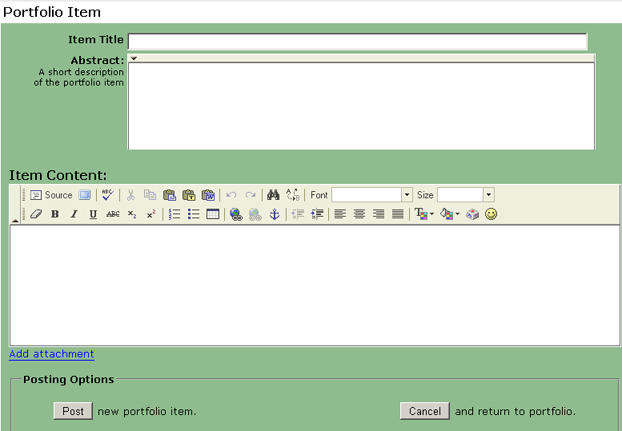Click the spell check icon

pyautogui.click(x=108, y=195)
